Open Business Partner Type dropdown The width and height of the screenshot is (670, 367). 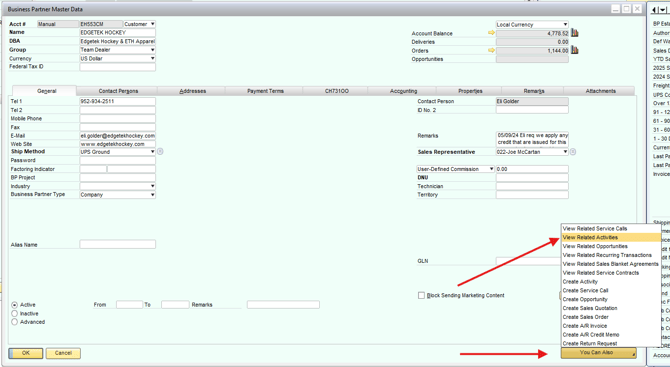[x=118, y=195]
